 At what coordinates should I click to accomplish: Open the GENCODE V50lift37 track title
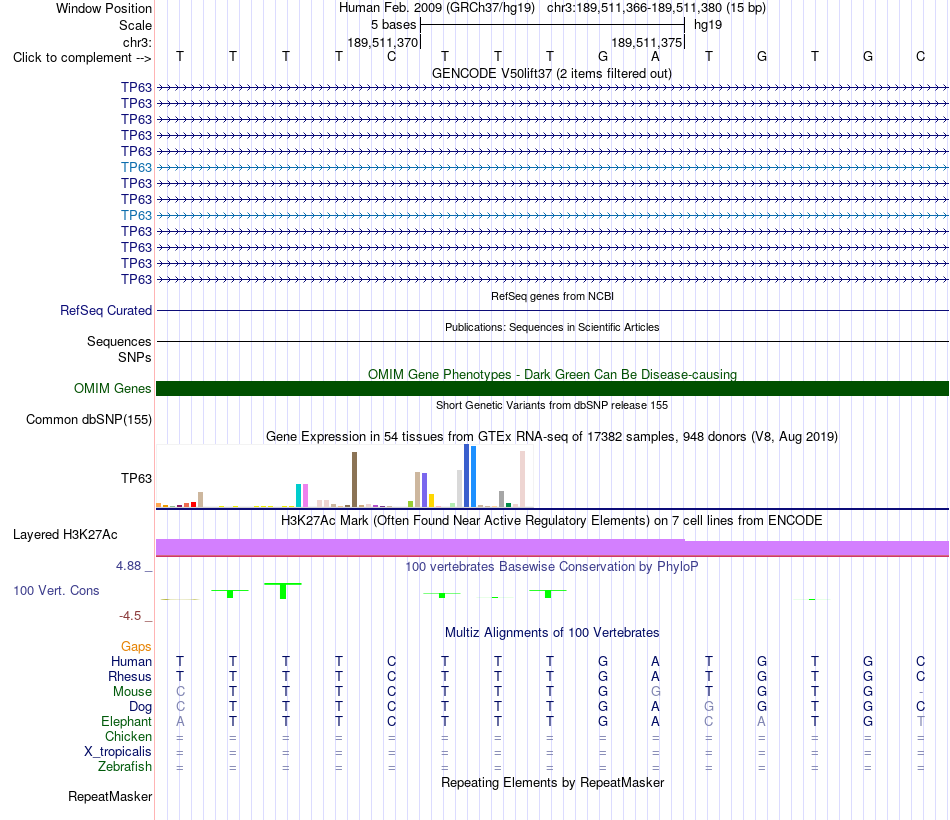(551, 73)
